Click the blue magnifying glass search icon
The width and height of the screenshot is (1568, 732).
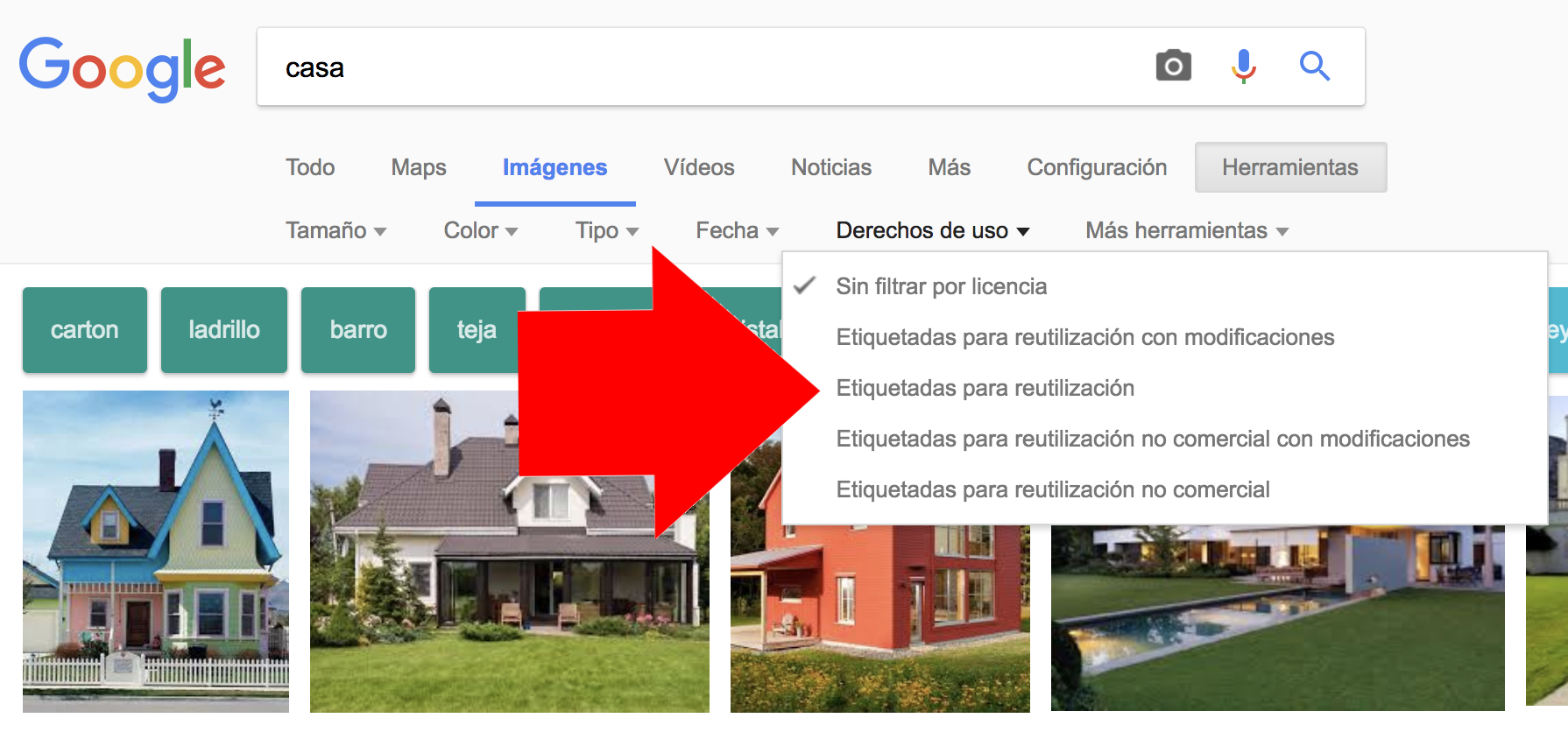click(x=1314, y=67)
